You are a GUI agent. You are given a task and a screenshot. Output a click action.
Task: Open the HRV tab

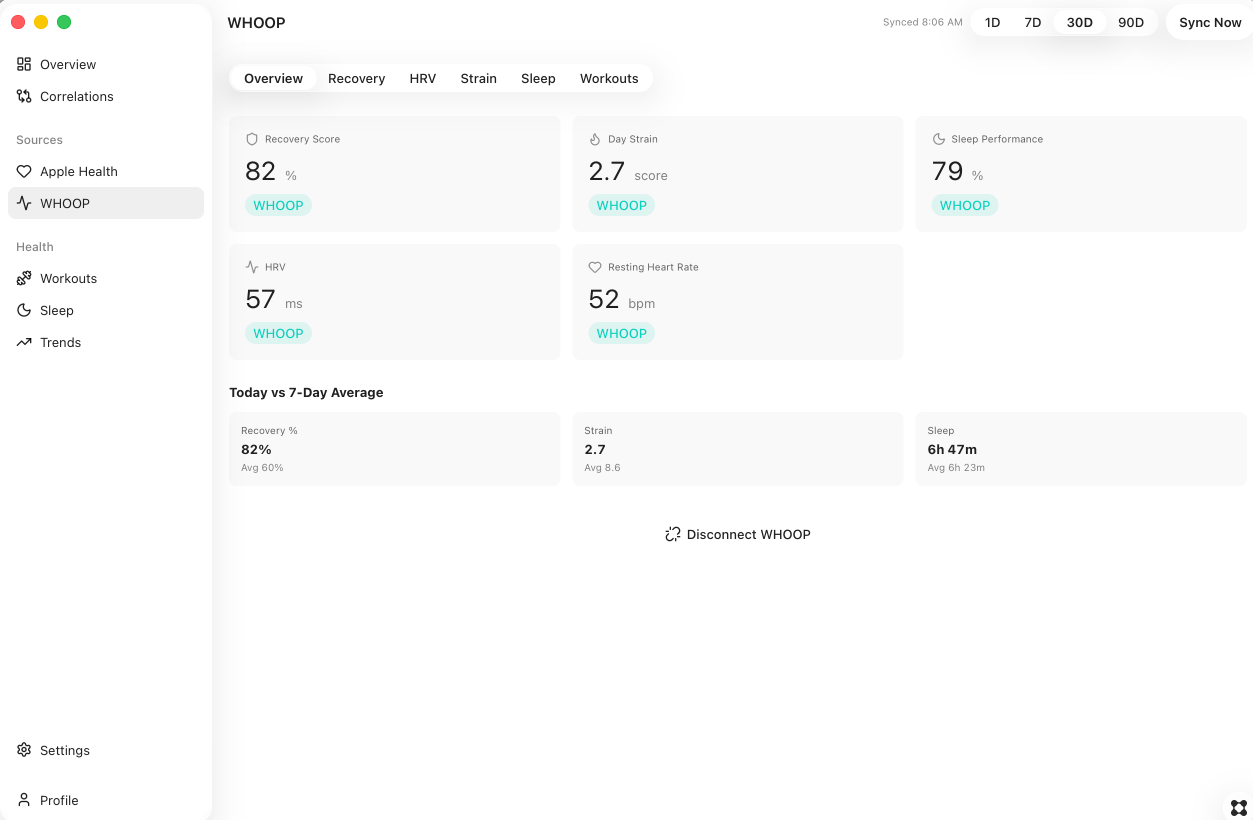(x=423, y=78)
